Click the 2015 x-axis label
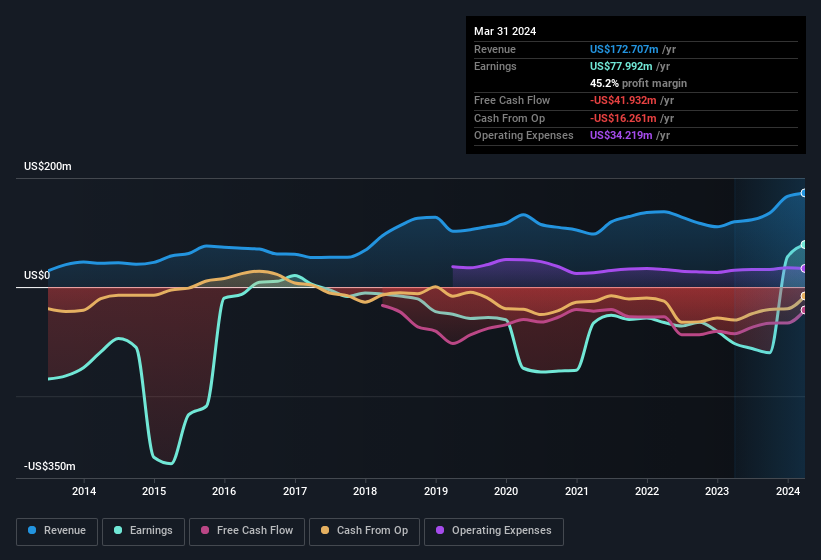This screenshot has height=560, width=821. coord(154,491)
